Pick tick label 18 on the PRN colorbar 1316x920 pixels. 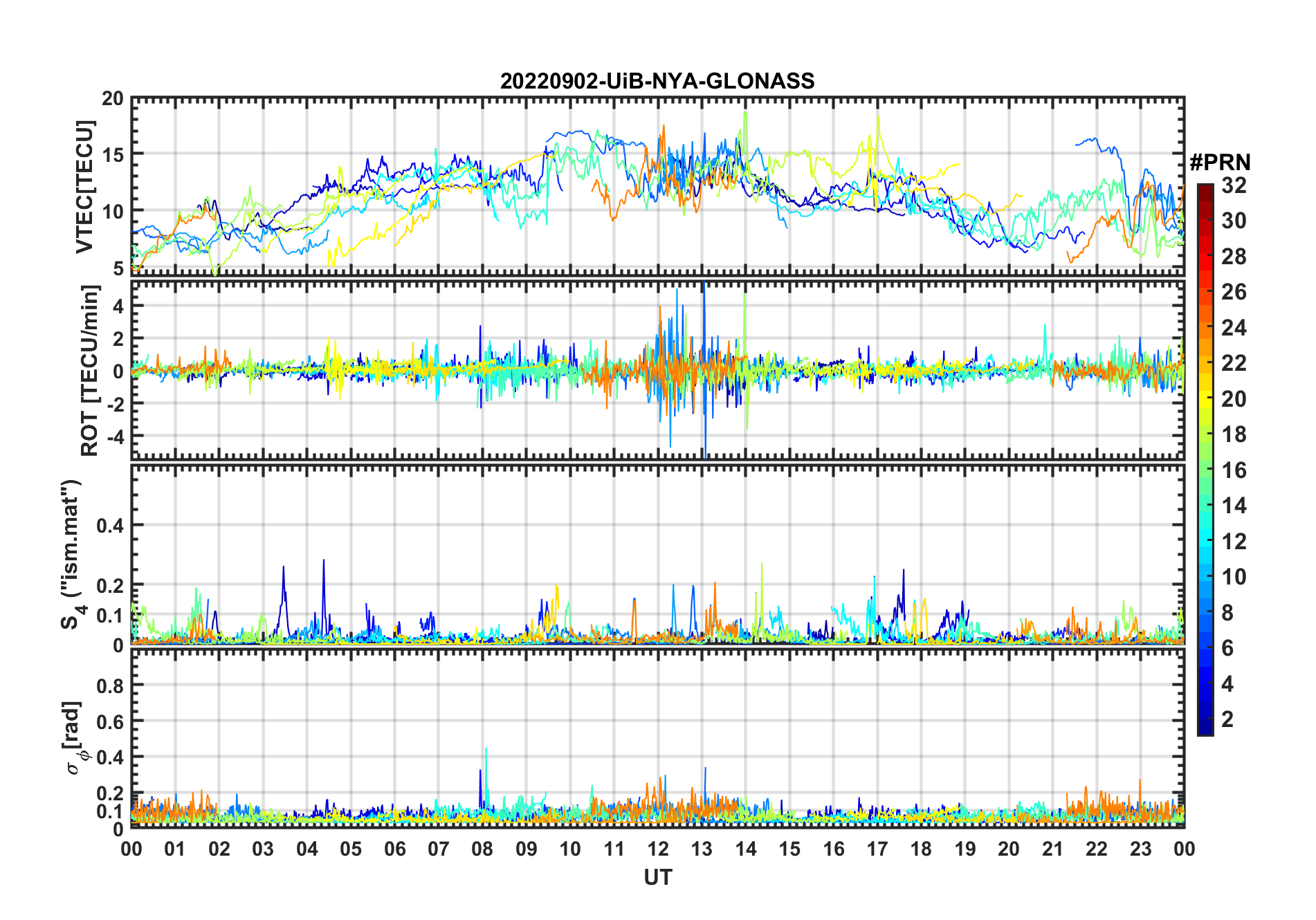[x=1234, y=434]
